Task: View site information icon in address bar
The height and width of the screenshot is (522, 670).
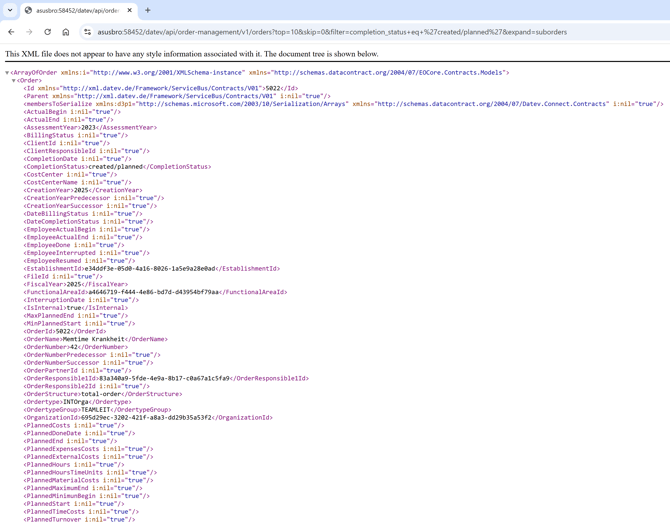Action: point(88,32)
